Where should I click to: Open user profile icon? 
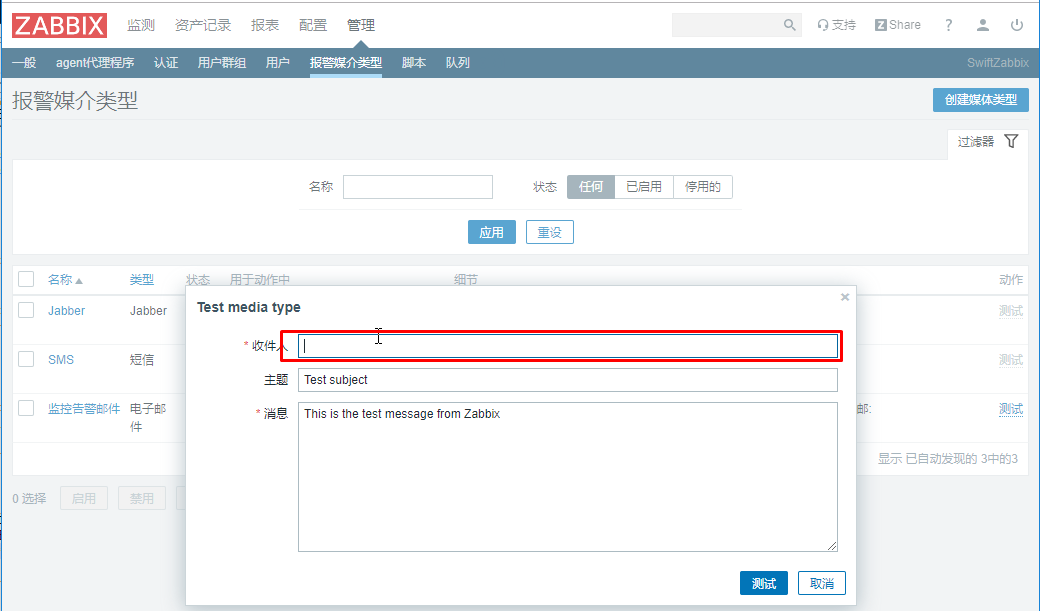983,25
